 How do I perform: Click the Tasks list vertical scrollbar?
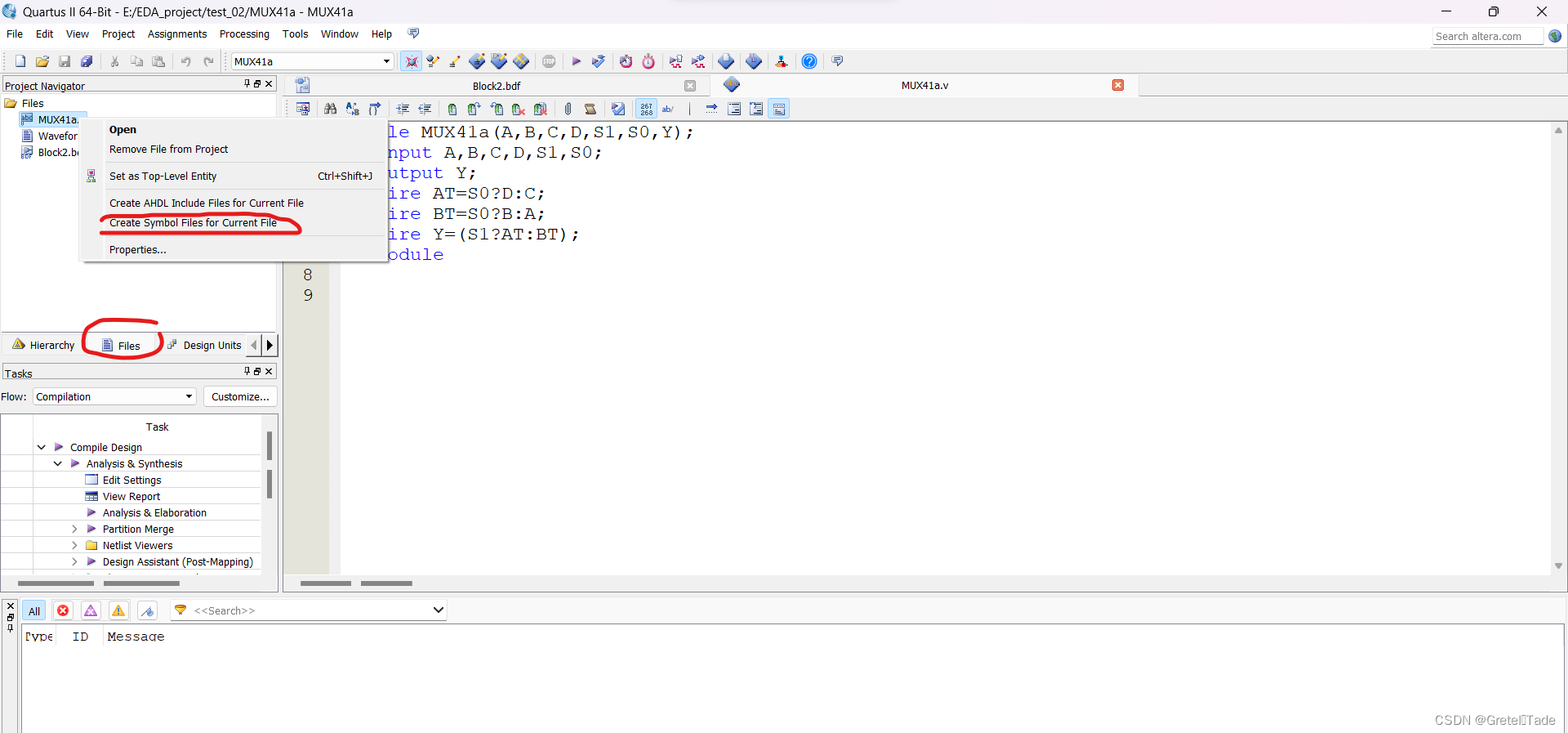(269, 466)
